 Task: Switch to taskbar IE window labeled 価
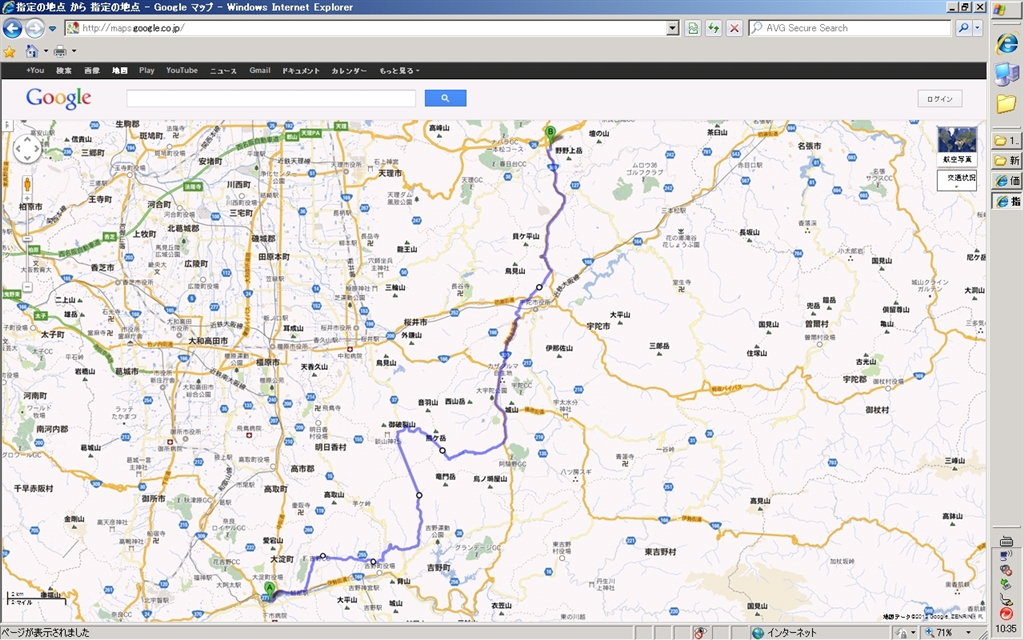point(1006,181)
